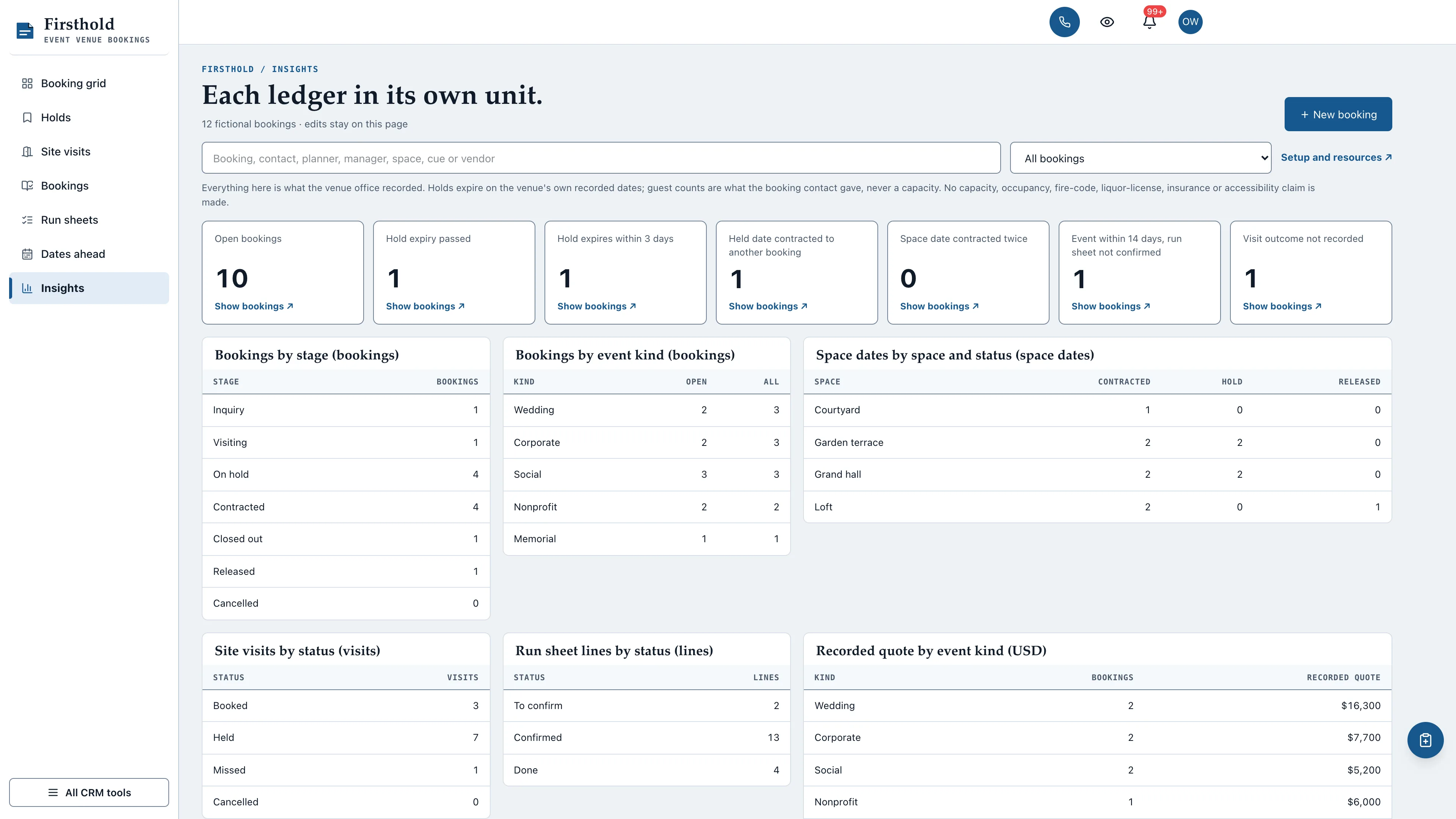Viewport: 1456px width, 819px height.
Task: Click 'To confirm' run sheet status row
Action: (x=646, y=706)
